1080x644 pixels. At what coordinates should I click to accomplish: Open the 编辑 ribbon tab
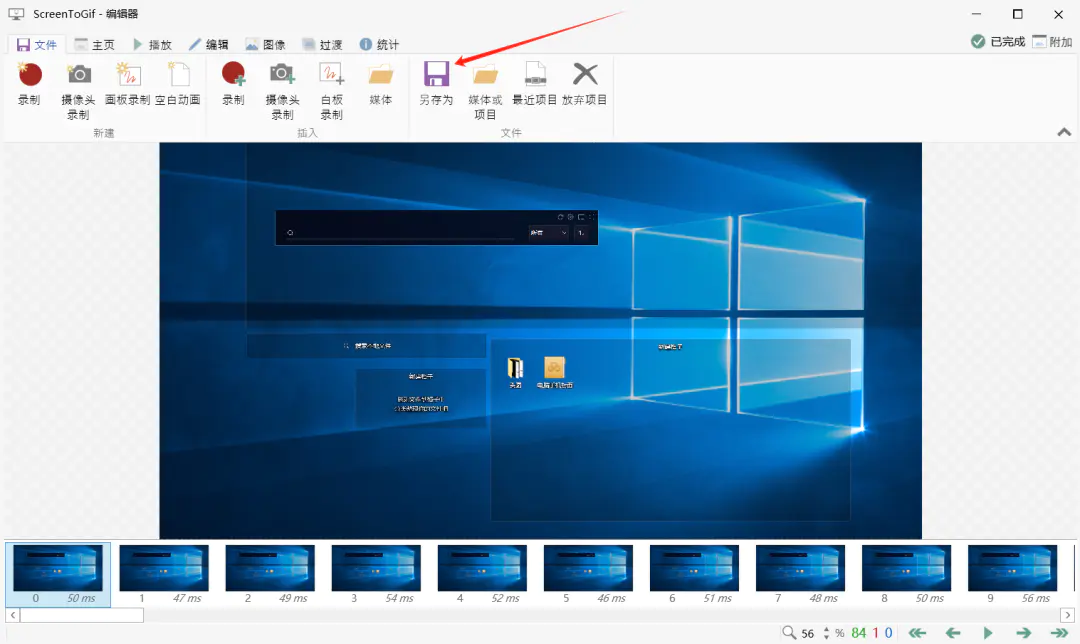209,45
